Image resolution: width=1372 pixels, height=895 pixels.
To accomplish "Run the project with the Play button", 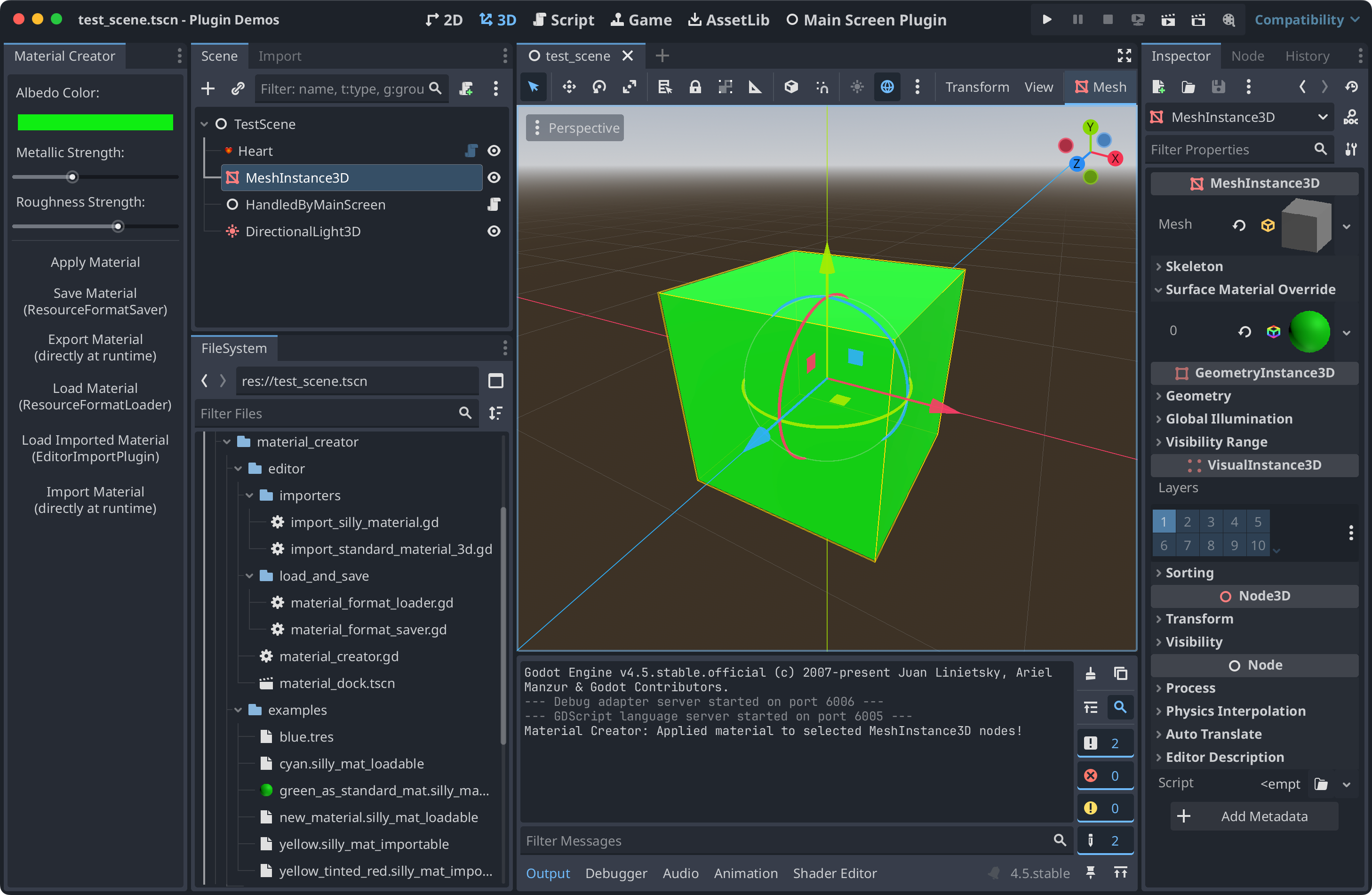I will coord(1047,19).
